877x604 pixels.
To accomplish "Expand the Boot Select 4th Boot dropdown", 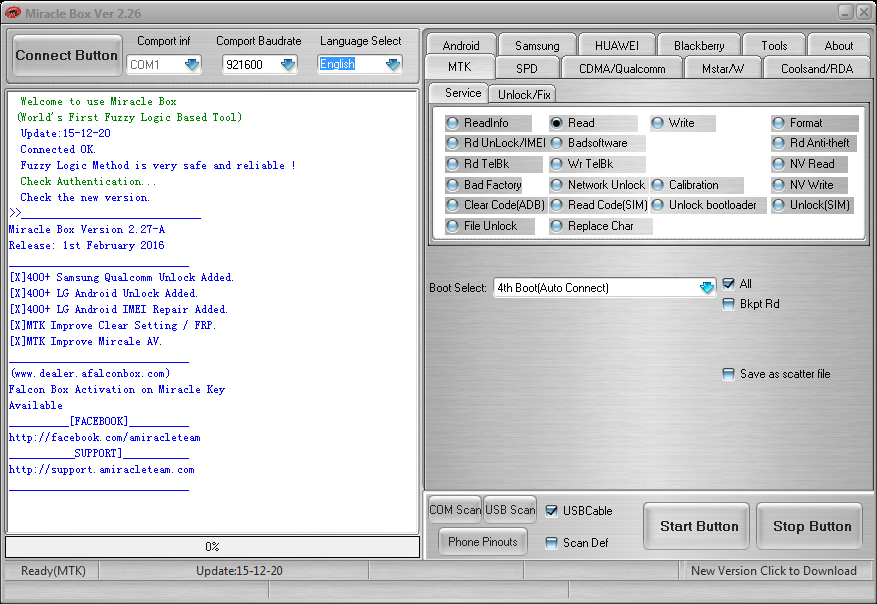I will (706, 287).
